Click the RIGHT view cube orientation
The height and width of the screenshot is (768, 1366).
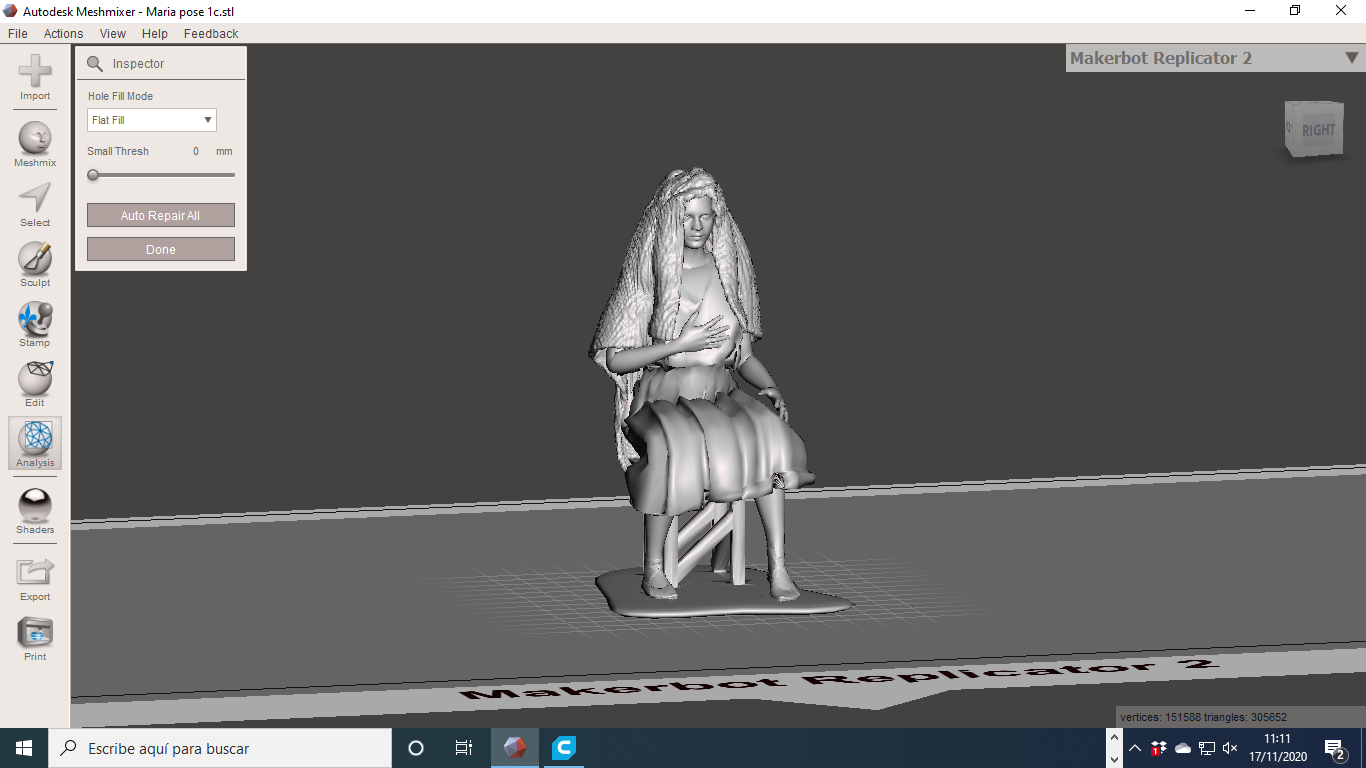coord(1318,129)
